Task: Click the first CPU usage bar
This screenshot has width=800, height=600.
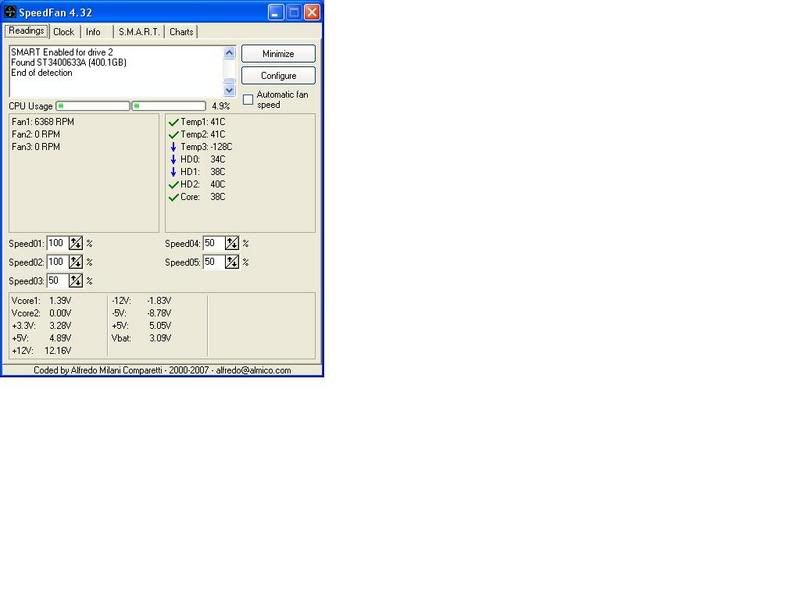Action: [x=92, y=106]
